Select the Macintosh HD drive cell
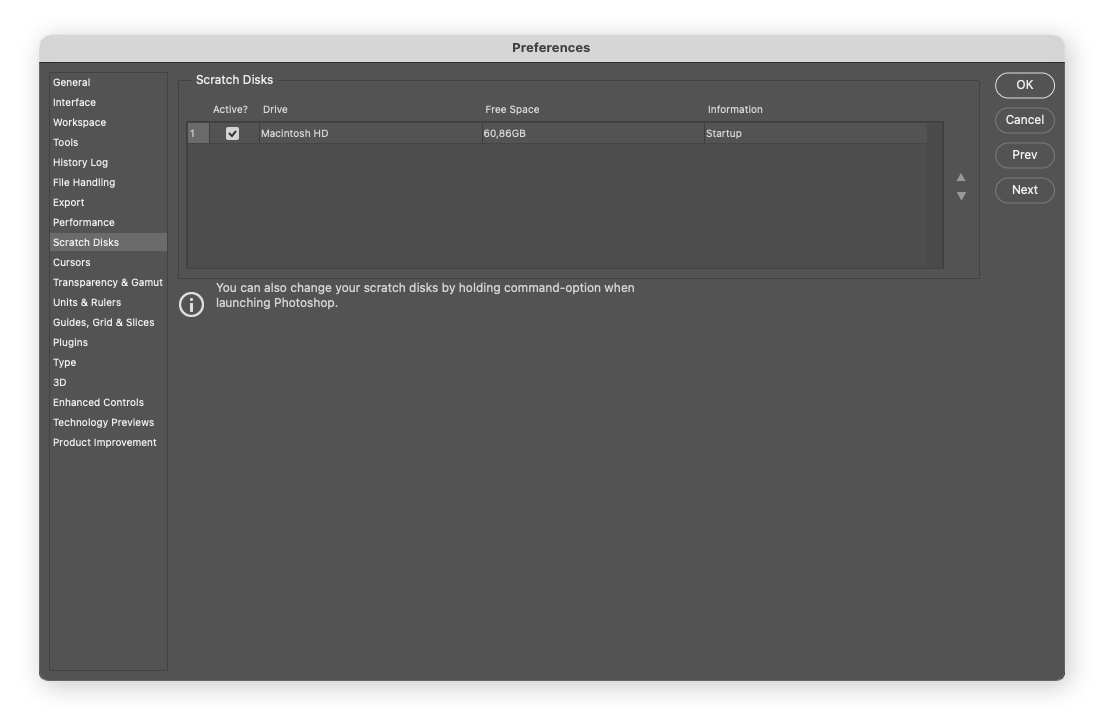Image resolution: width=1098 pixels, height=719 pixels. tap(370, 133)
